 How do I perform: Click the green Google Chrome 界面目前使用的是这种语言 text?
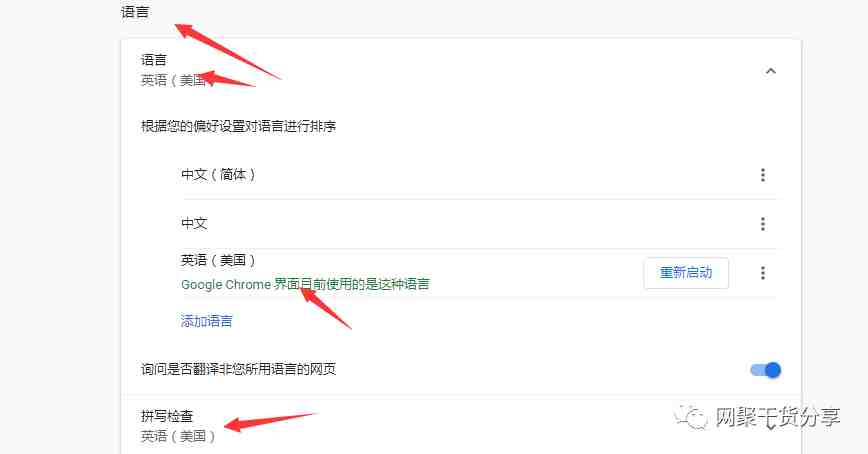tap(305, 284)
